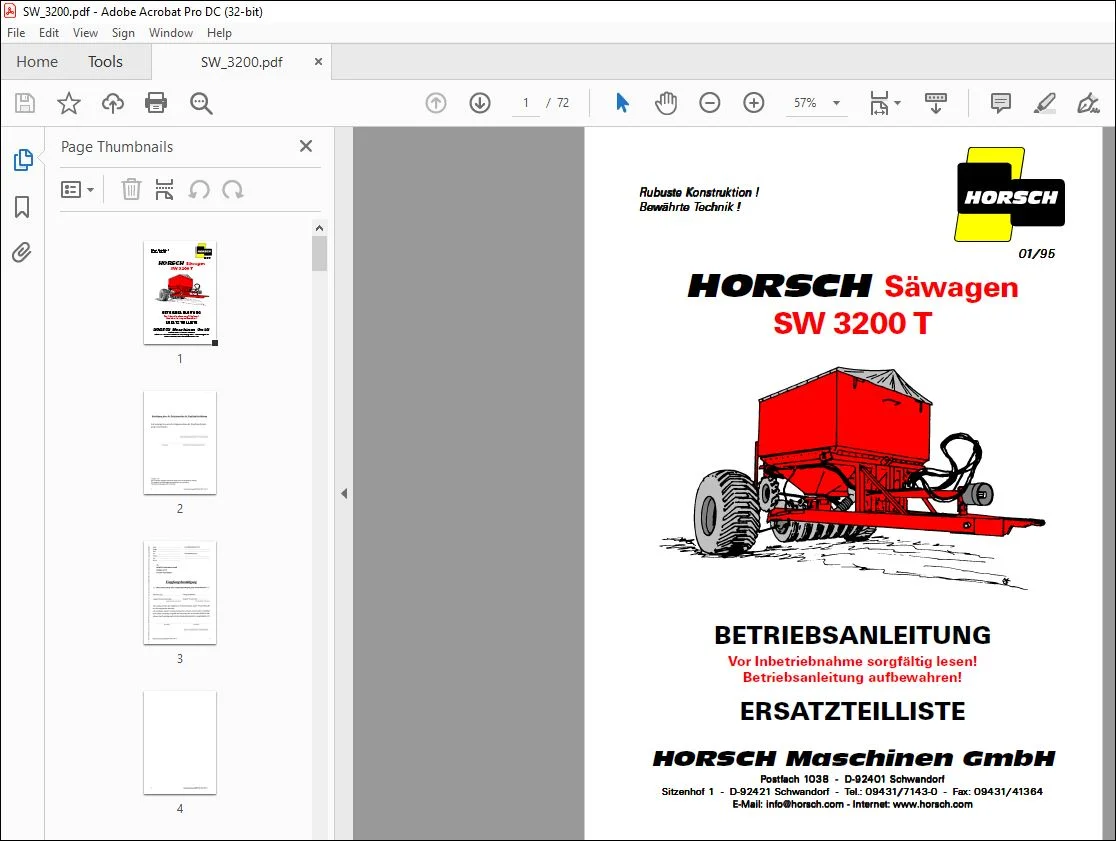Open the sign document pen icon
This screenshot has width=1116, height=841.
(x=1088, y=103)
